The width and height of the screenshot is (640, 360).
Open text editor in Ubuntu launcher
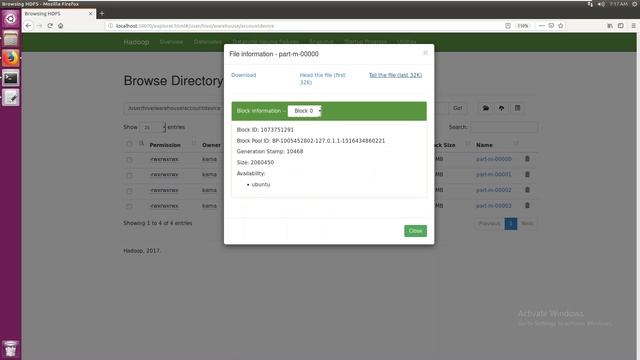coord(11,98)
